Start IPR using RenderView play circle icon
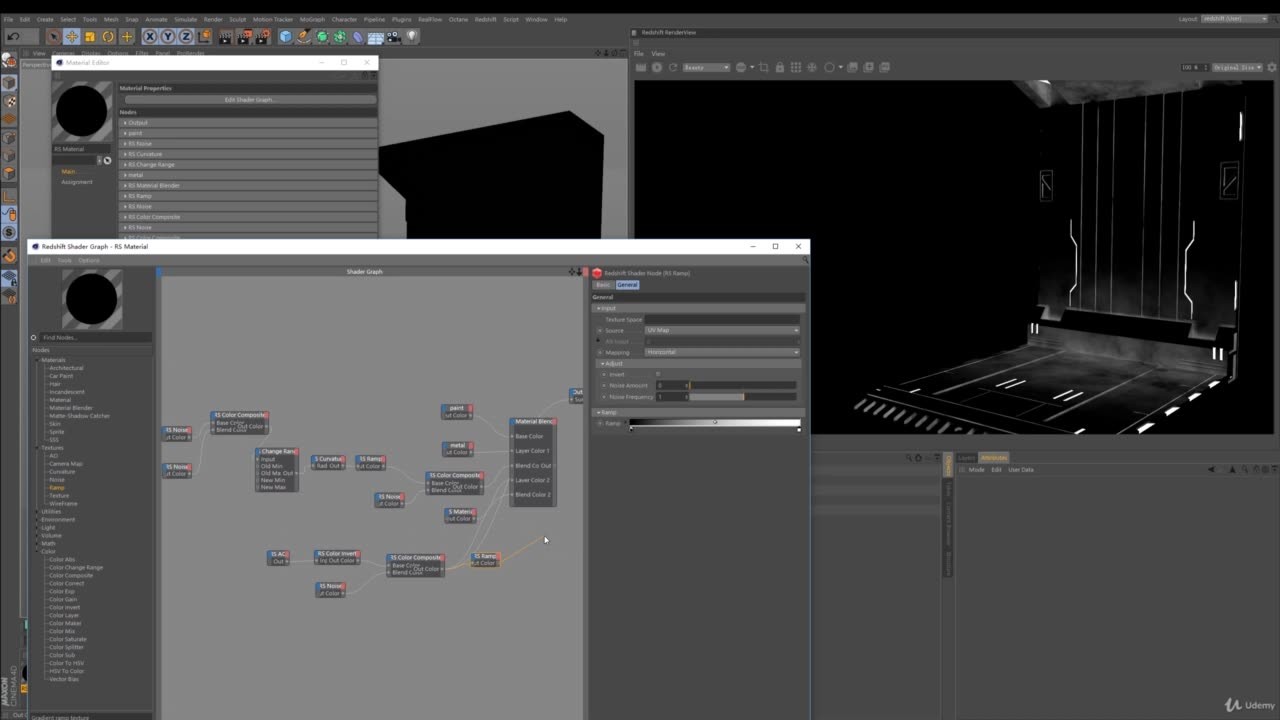The width and height of the screenshot is (1280, 720). coord(657,67)
